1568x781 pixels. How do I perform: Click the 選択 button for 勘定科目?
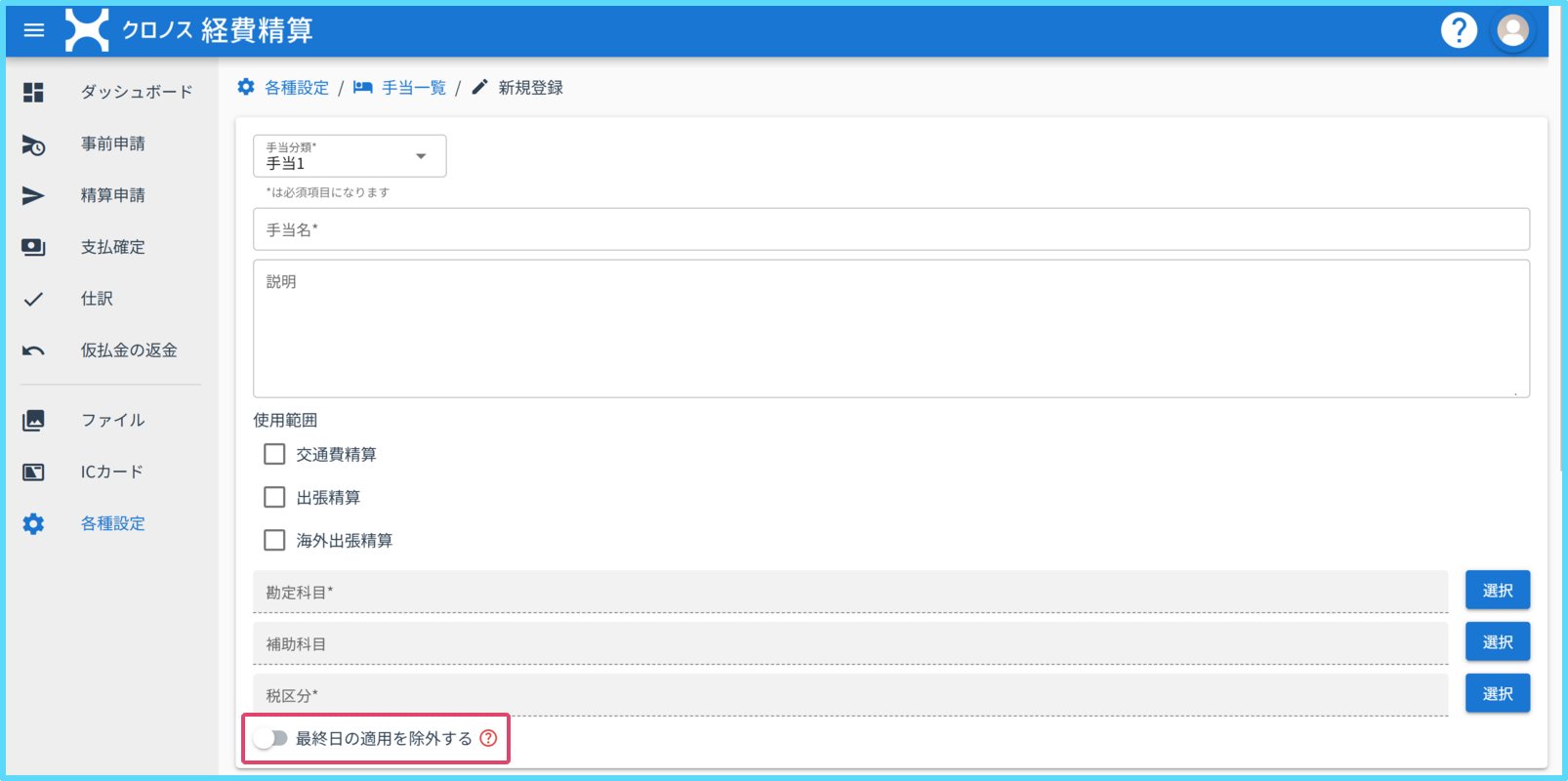point(1497,590)
